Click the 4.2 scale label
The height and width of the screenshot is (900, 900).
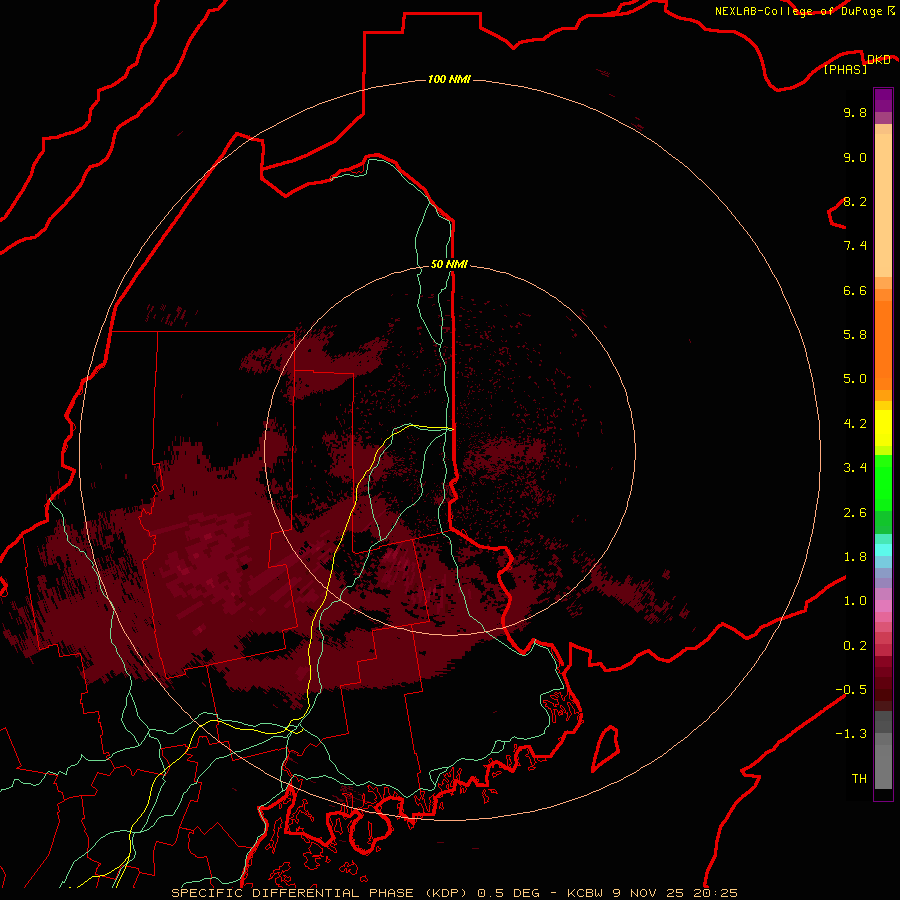855,423
